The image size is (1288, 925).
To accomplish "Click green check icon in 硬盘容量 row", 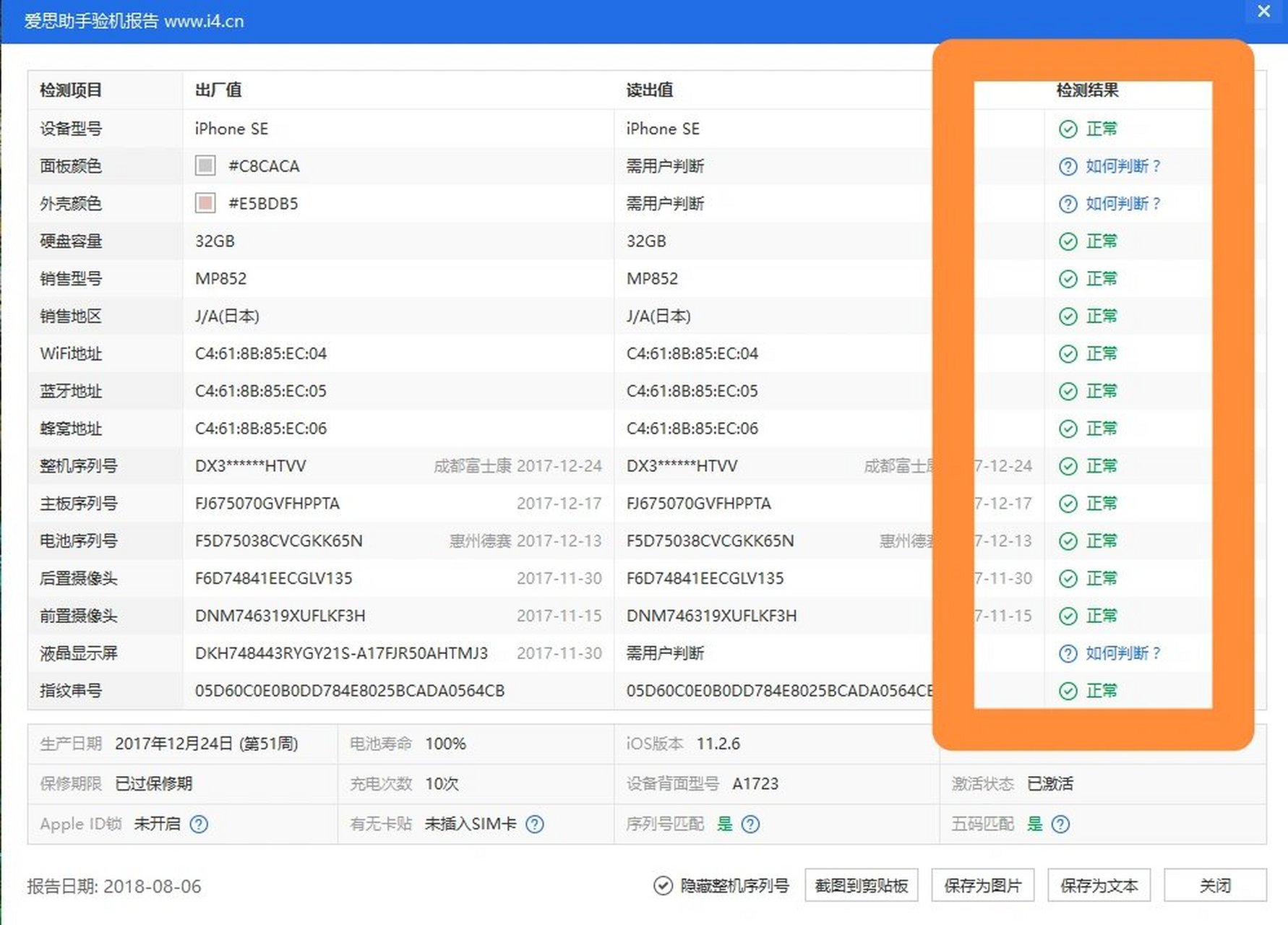I will [1068, 242].
